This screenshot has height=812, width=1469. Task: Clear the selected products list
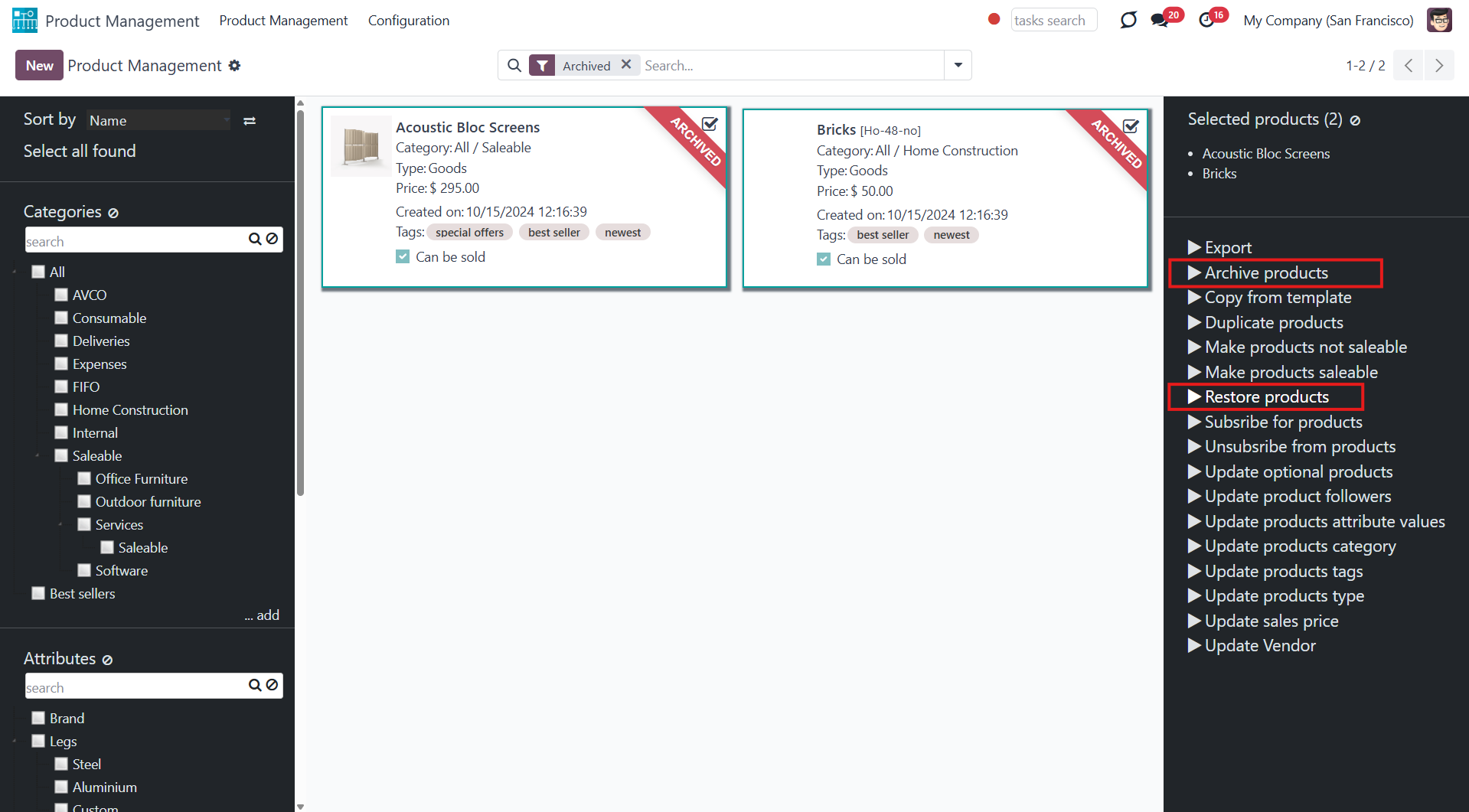(x=1355, y=120)
